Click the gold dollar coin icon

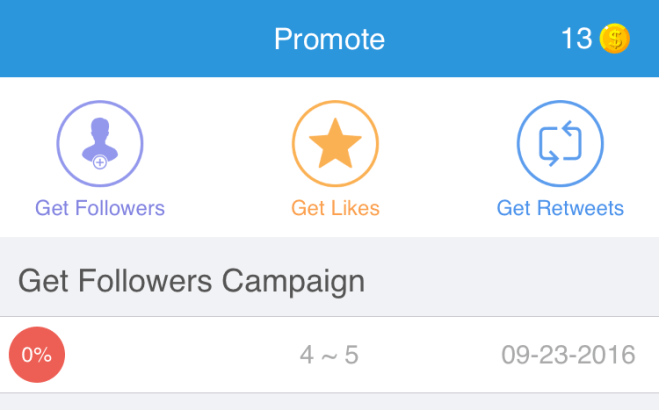click(x=615, y=40)
